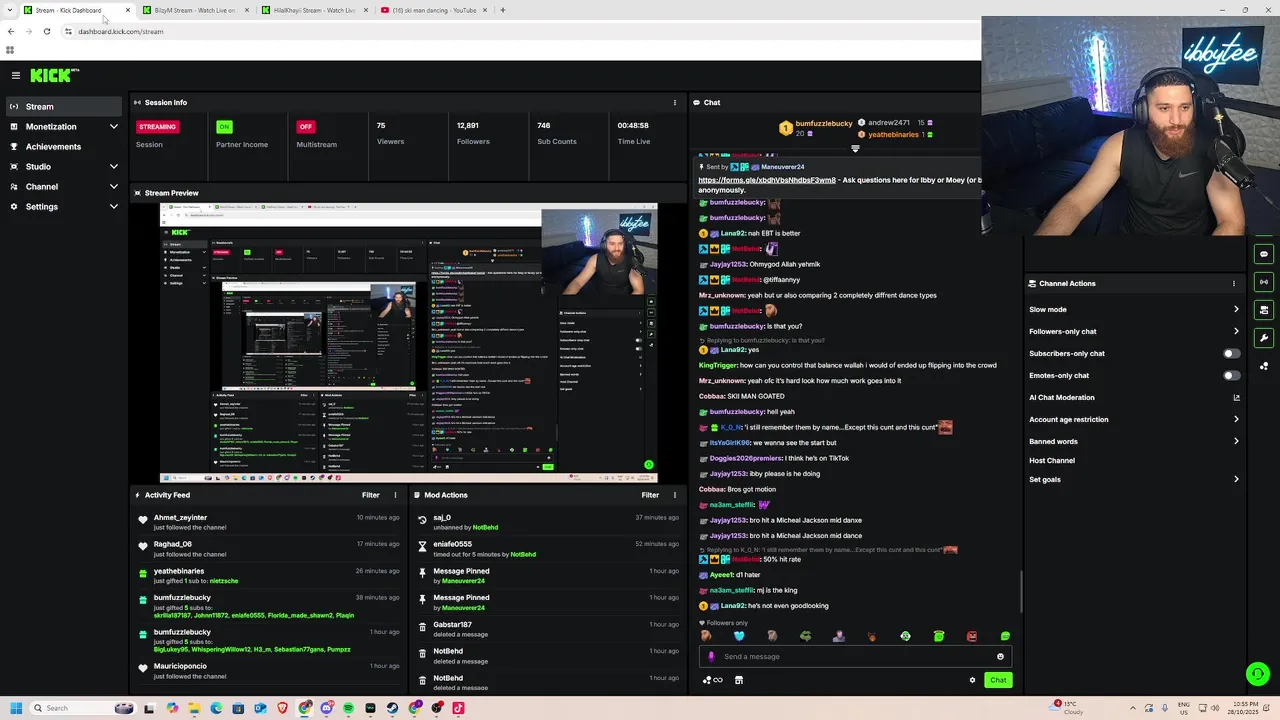The image size is (1280, 720).
Task: Select the blue heart emote in emote row
Action: point(739,636)
